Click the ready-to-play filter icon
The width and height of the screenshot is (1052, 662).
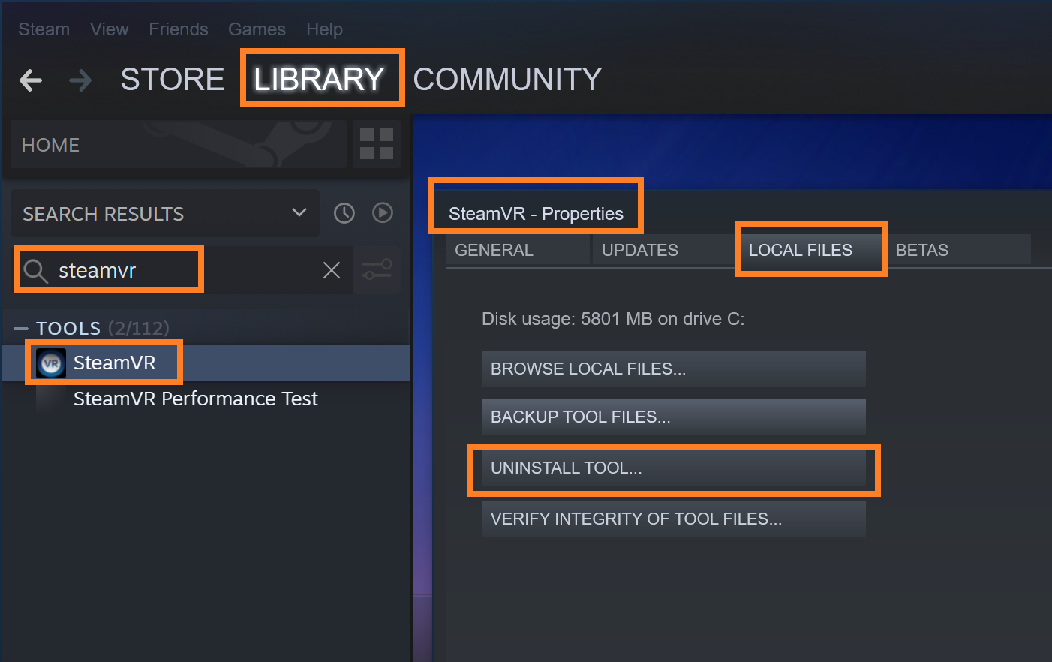[382, 213]
